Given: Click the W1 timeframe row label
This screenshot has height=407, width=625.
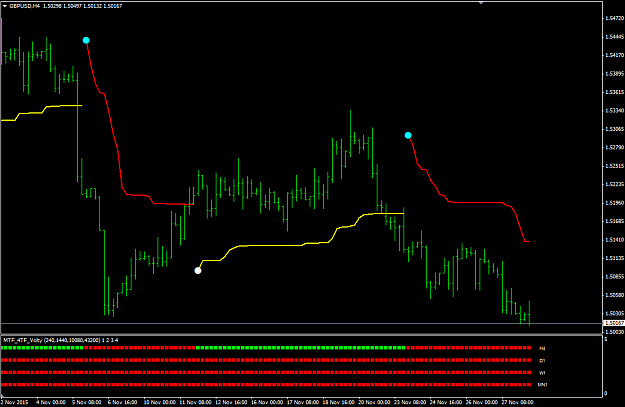Looking at the screenshot, I should tap(542, 373).
